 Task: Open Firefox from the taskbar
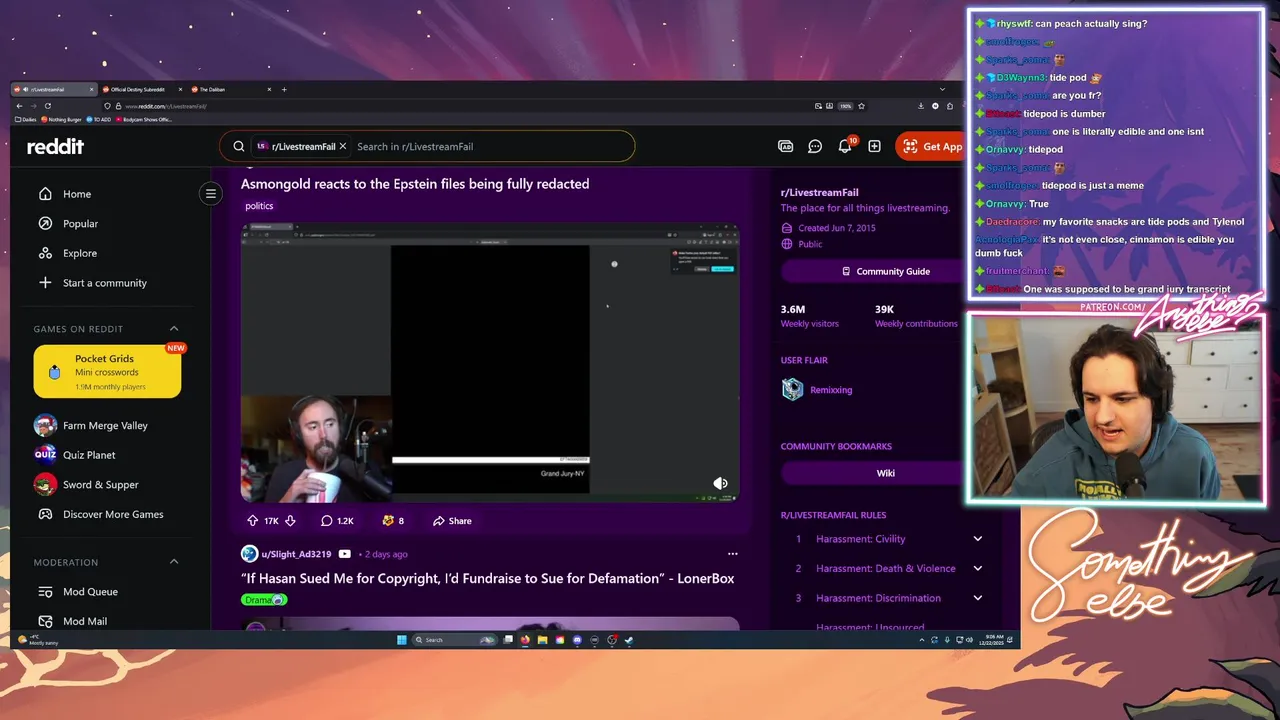[x=526, y=640]
